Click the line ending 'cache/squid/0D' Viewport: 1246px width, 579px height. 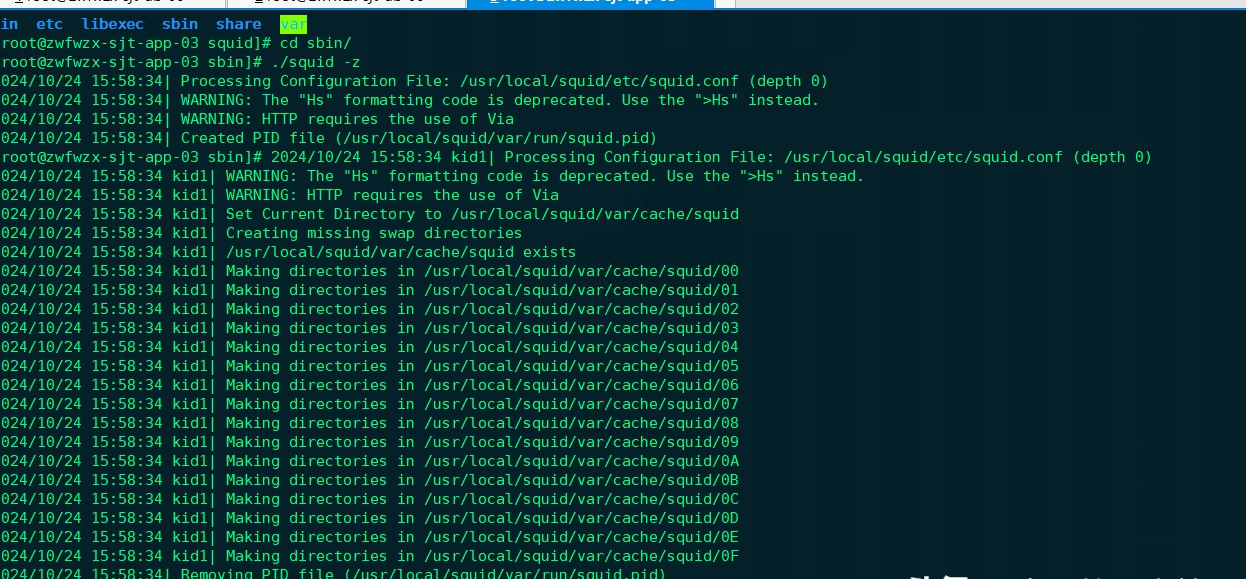click(370, 518)
